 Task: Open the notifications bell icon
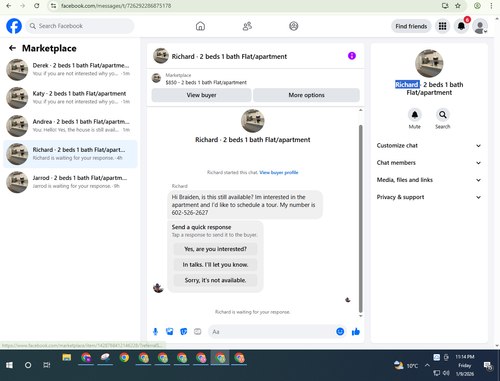461,26
